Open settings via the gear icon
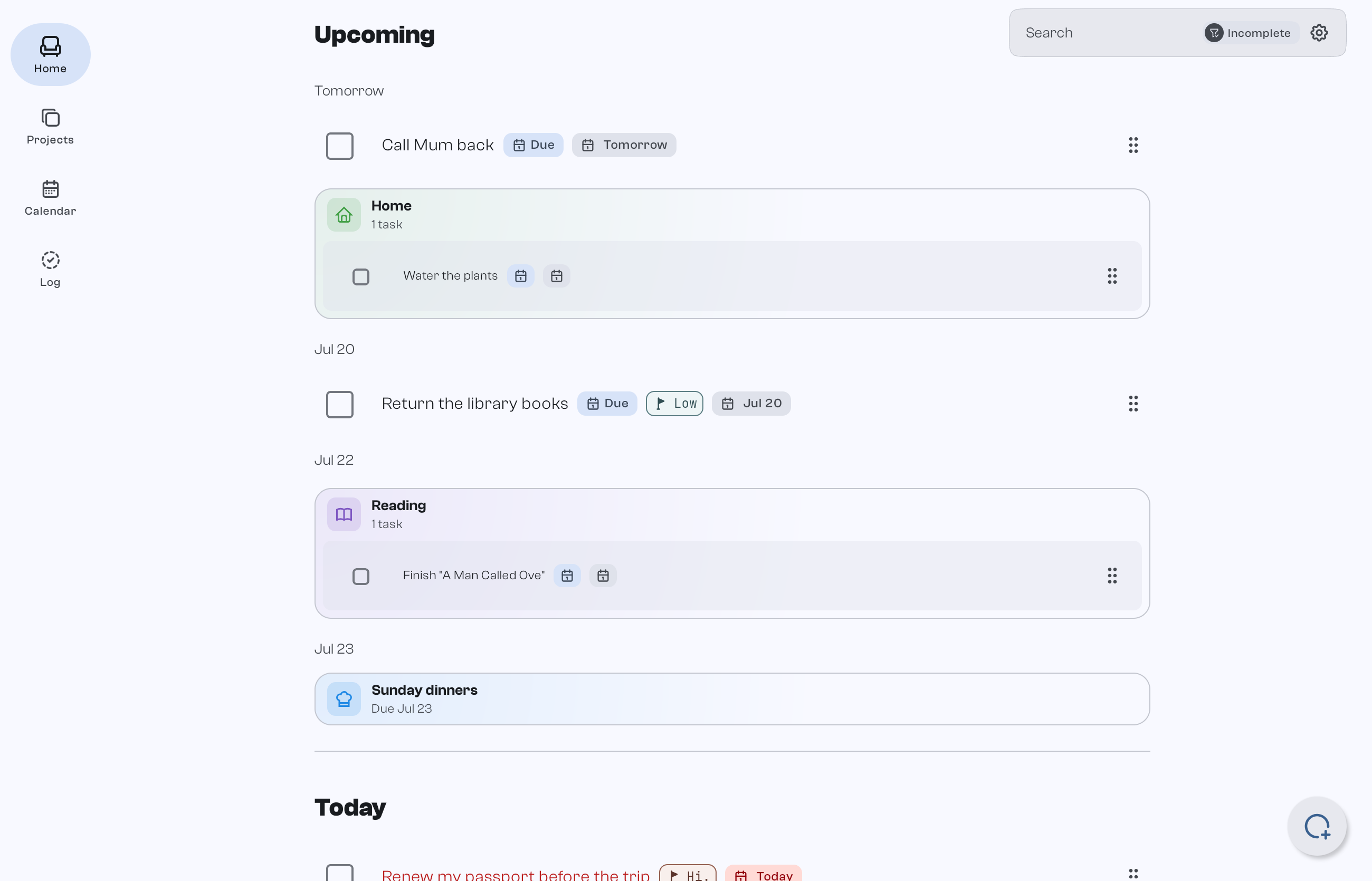Image resolution: width=1372 pixels, height=881 pixels. click(1319, 33)
